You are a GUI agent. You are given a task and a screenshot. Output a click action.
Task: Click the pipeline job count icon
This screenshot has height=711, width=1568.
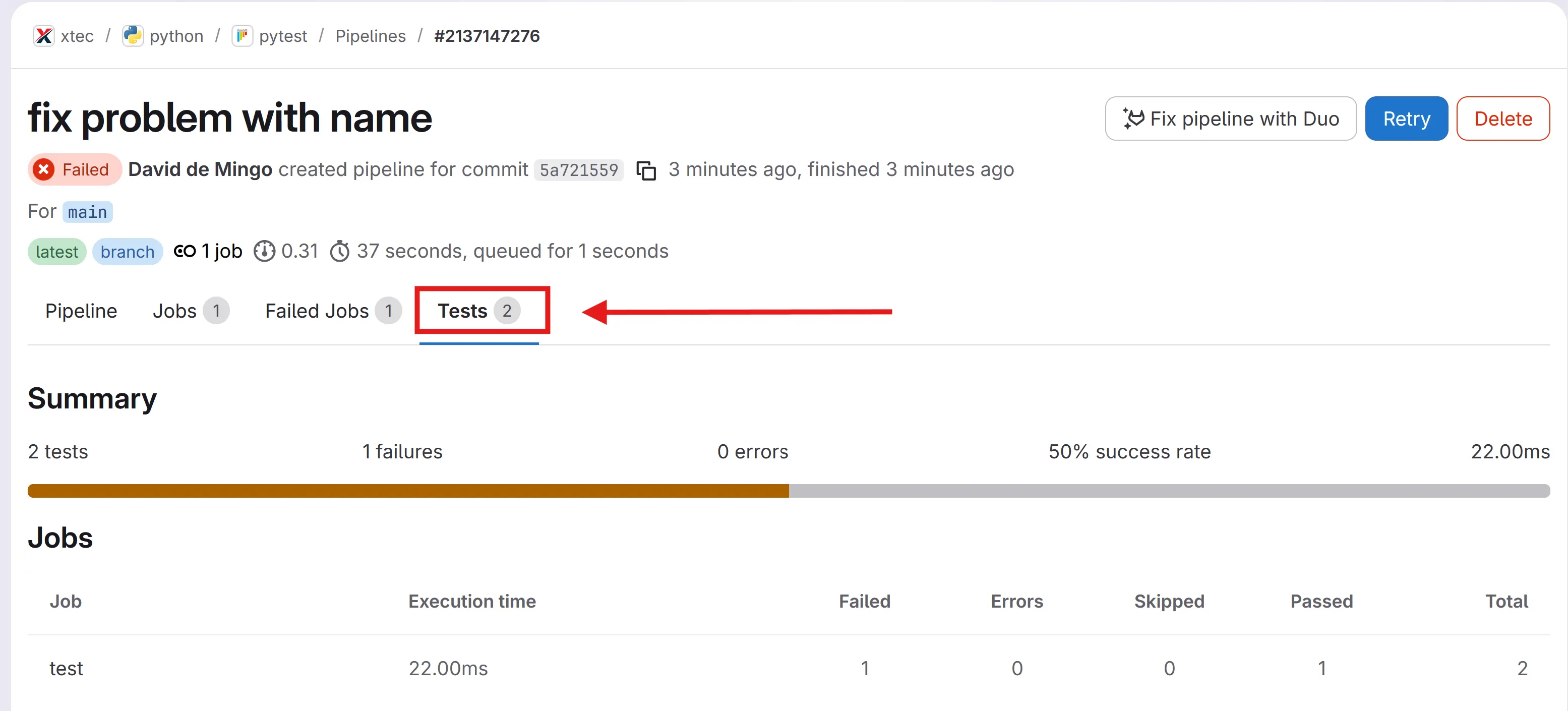pyautogui.click(x=185, y=251)
